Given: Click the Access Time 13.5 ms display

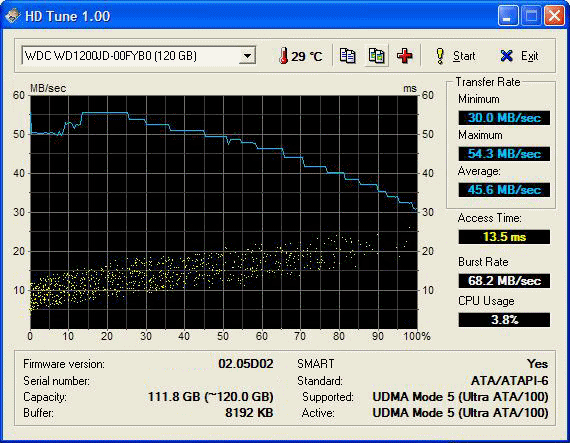Looking at the screenshot, I should click(x=504, y=237).
